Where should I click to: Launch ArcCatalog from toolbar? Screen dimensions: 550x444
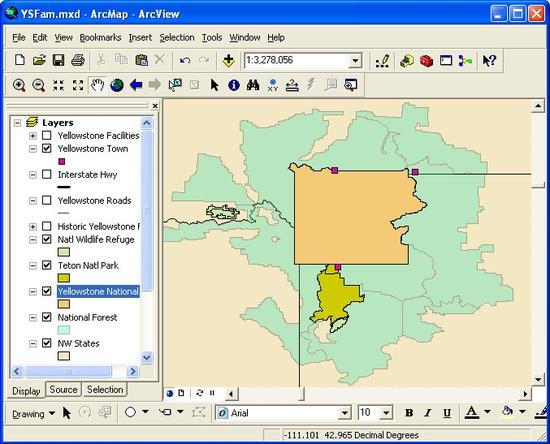click(x=407, y=61)
